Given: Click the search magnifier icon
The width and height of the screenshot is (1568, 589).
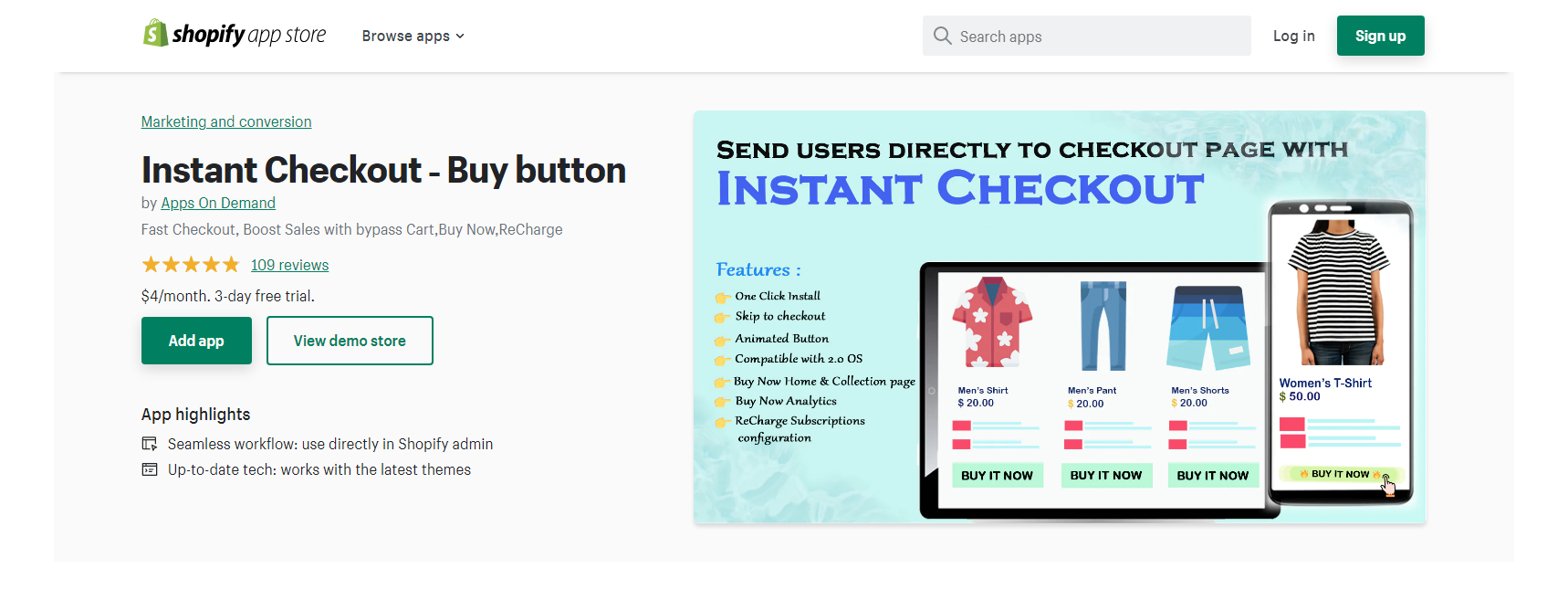Looking at the screenshot, I should click(x=942, y=36).
